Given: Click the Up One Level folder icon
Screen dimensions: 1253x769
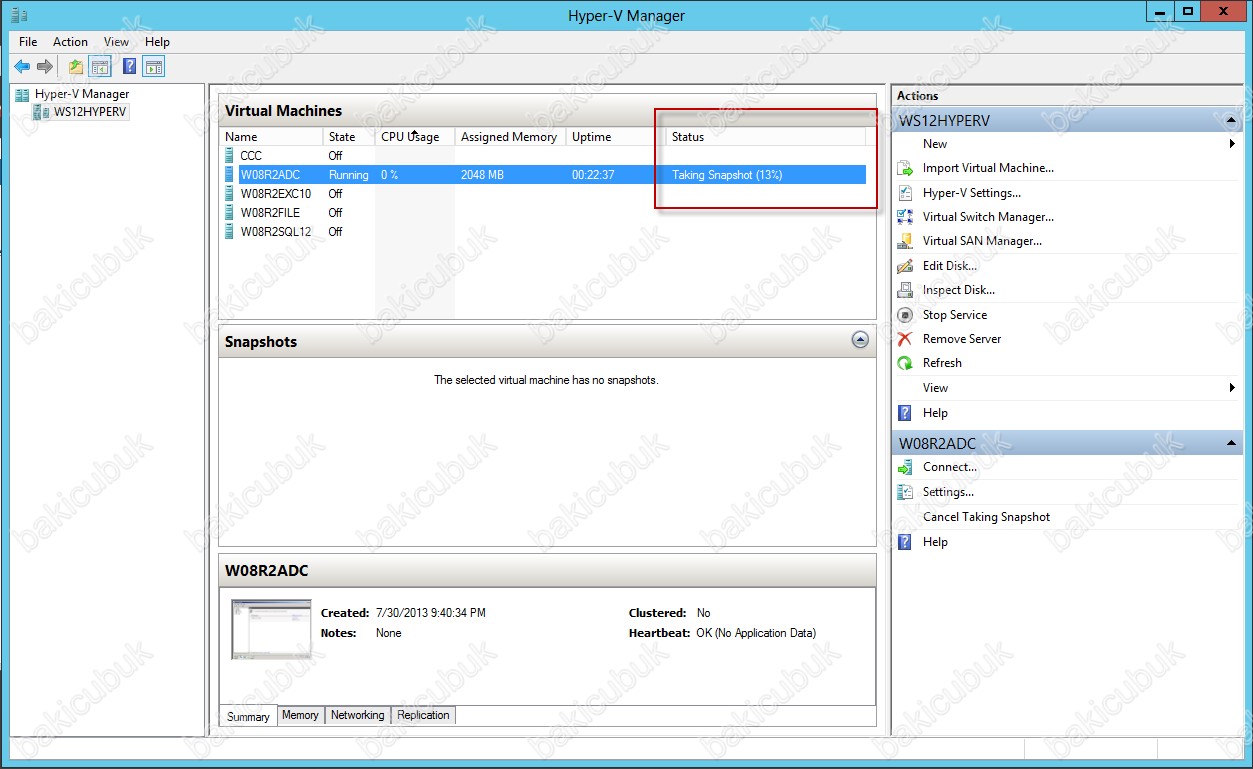Looking at the screenshot, I should (76, 67).
